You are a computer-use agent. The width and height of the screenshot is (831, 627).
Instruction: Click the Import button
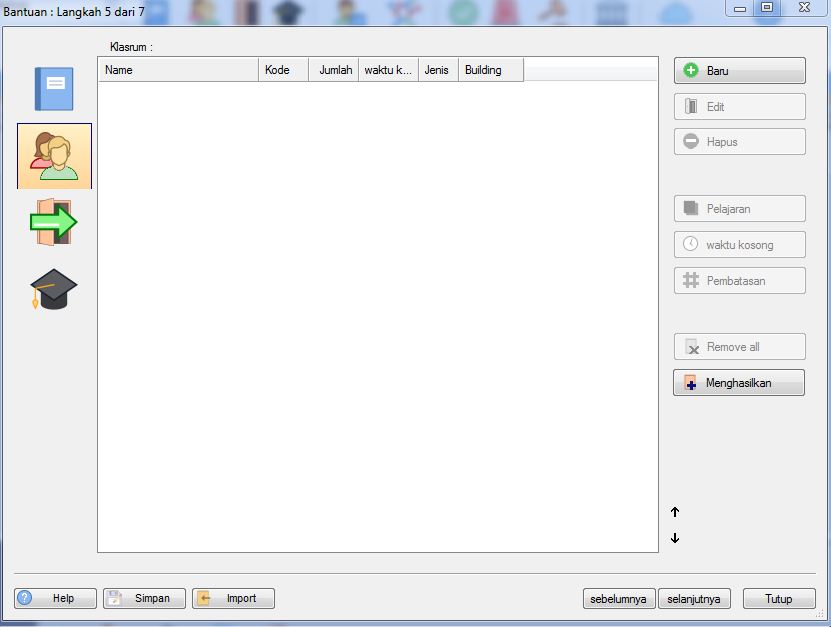pos(233,598)
